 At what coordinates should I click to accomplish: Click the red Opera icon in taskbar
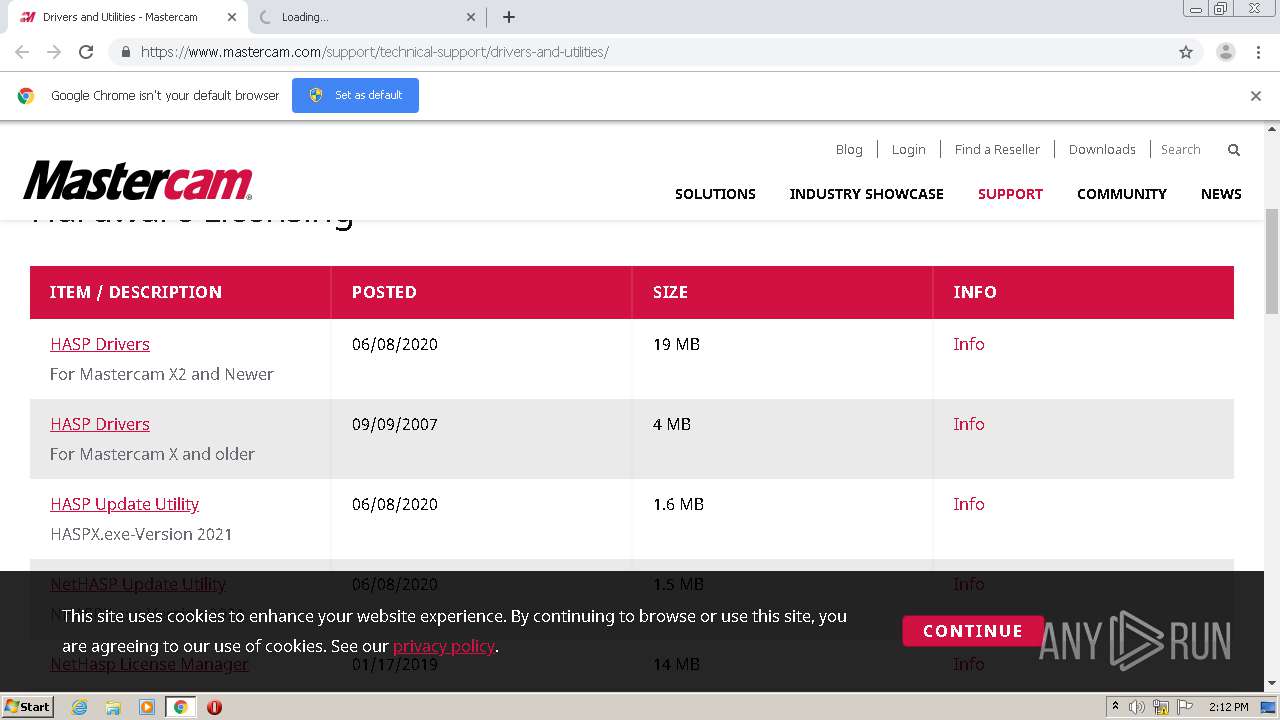[214, 707]
